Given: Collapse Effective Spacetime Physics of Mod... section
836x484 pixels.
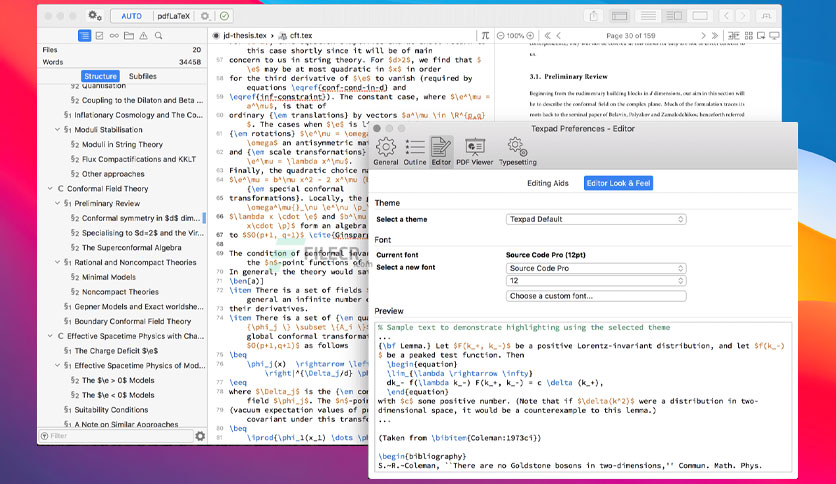Looking at the screenshot, I should [58, 365].
